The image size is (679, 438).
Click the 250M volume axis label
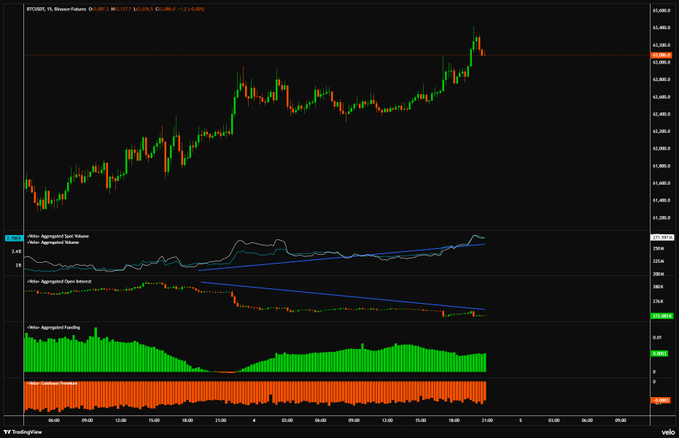pos(658,248)
